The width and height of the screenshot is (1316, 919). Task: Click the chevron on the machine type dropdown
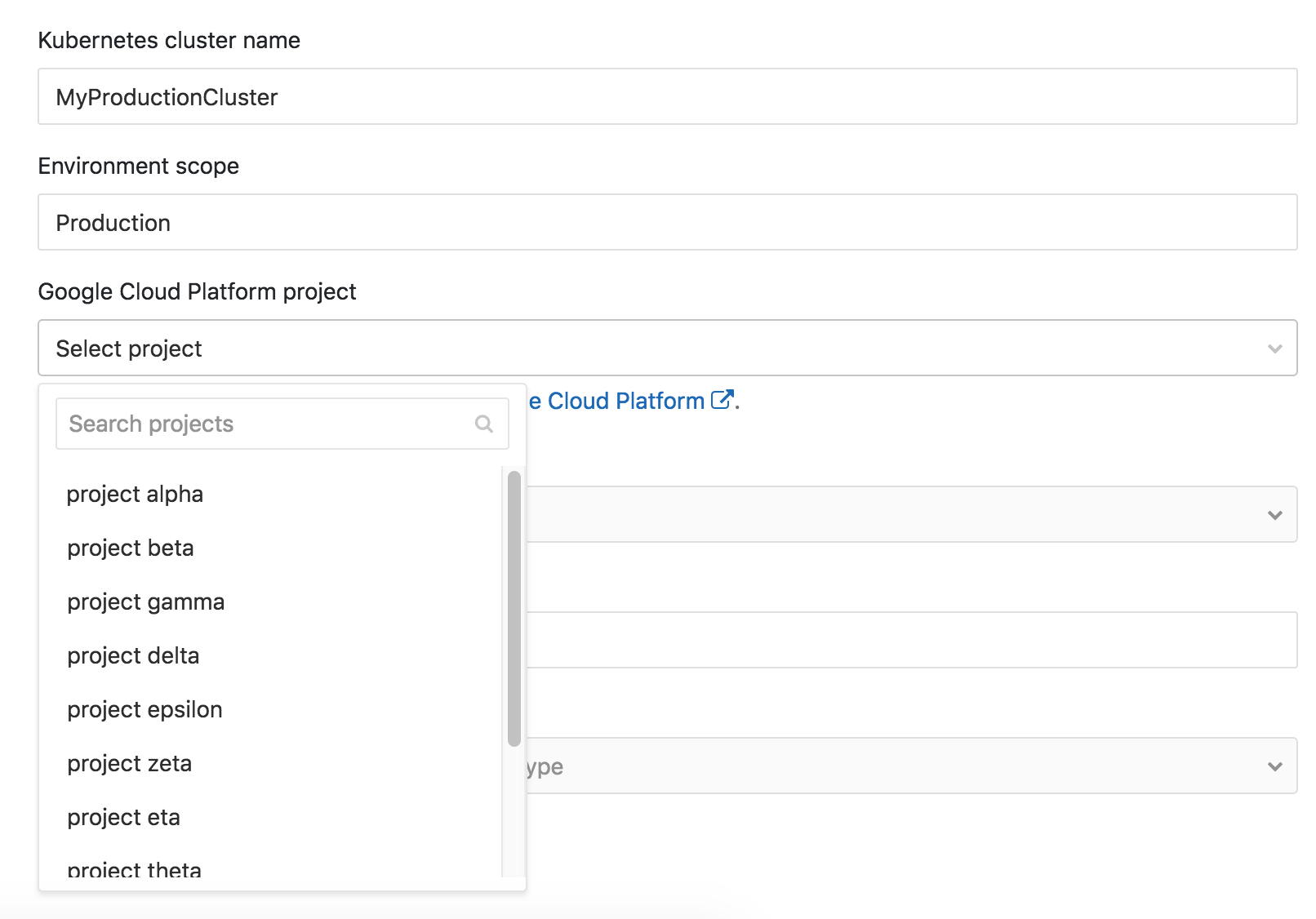tap(1274, 766)
